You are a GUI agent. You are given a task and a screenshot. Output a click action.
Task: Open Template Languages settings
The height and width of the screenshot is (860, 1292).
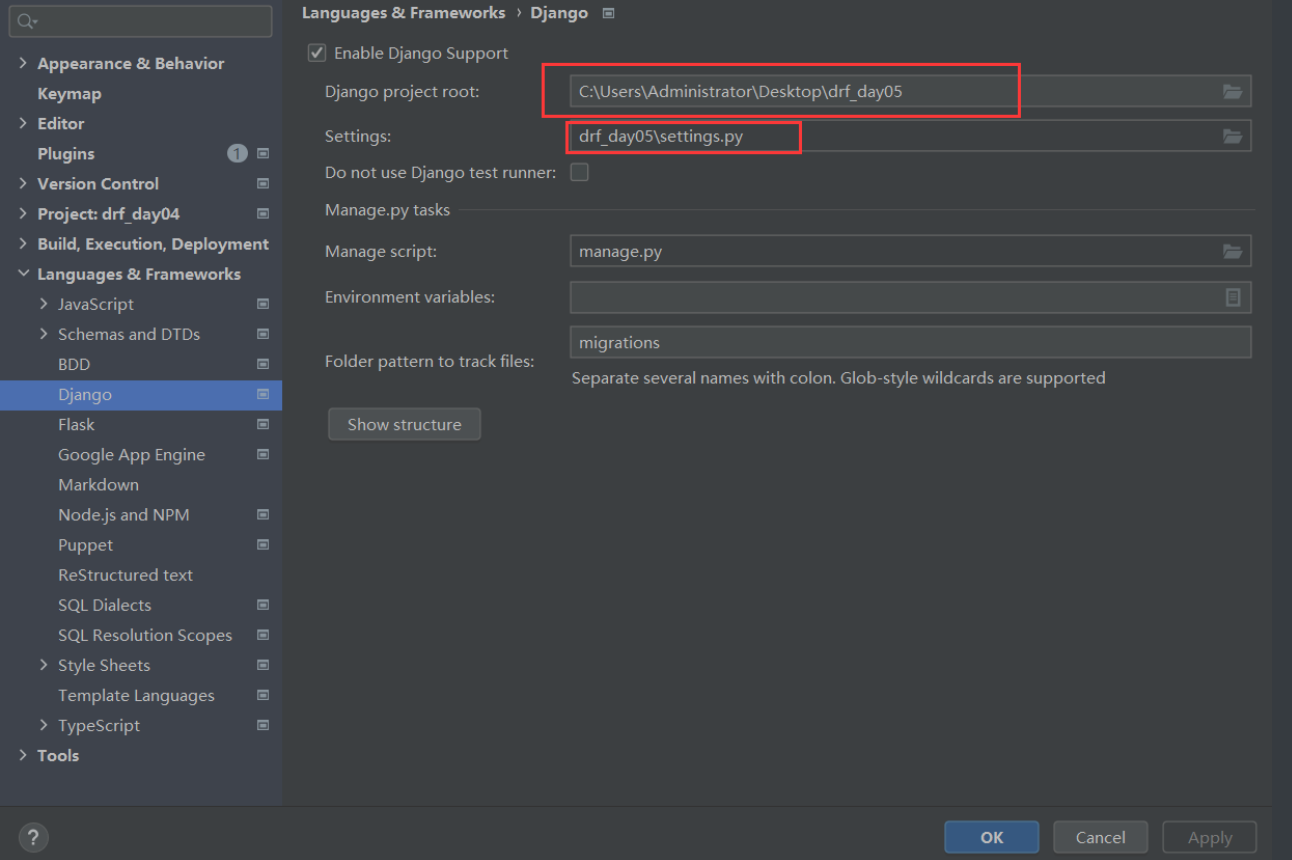[x=136, y=695]
